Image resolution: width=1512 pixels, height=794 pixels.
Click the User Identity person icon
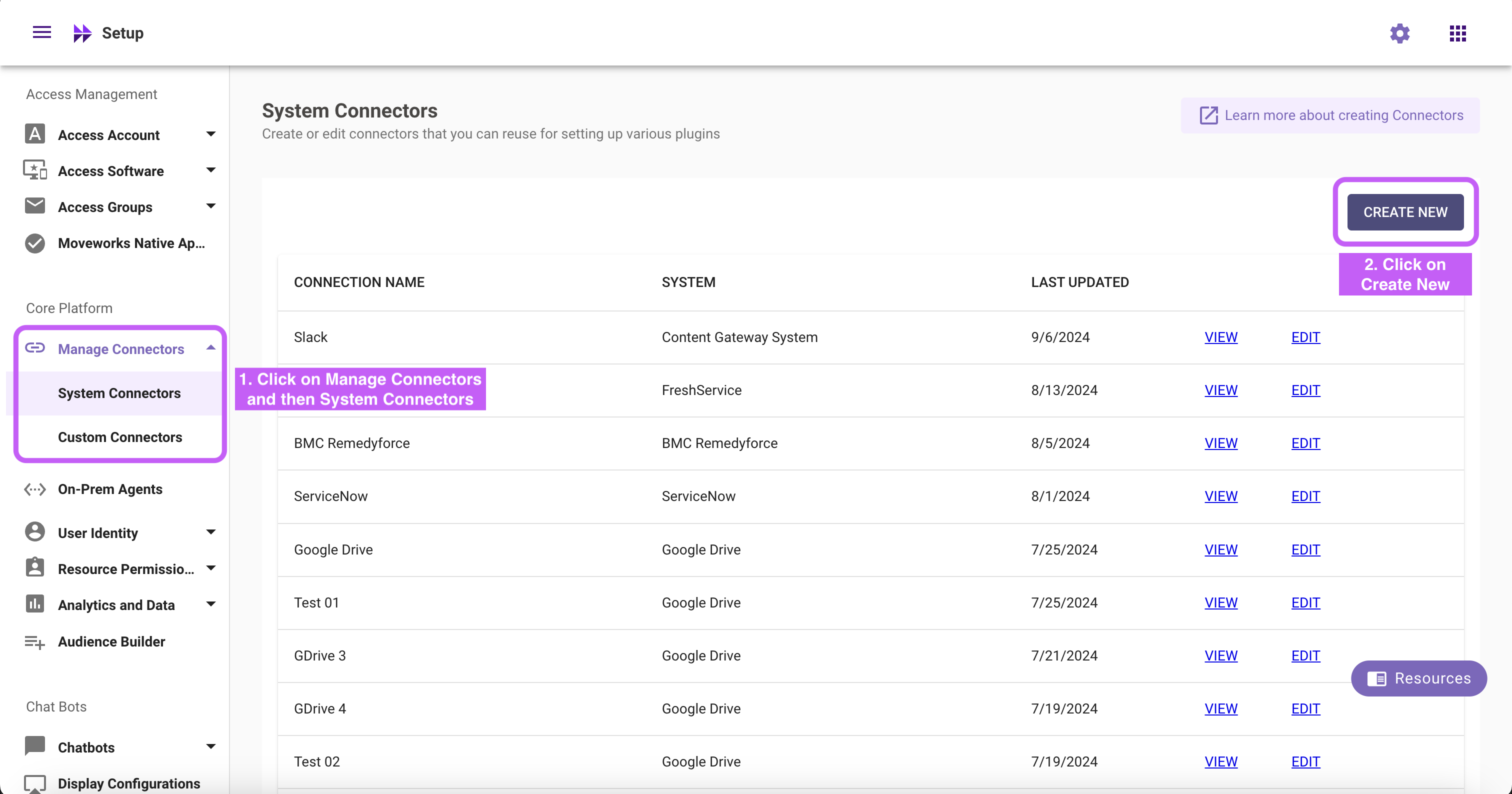35,531
